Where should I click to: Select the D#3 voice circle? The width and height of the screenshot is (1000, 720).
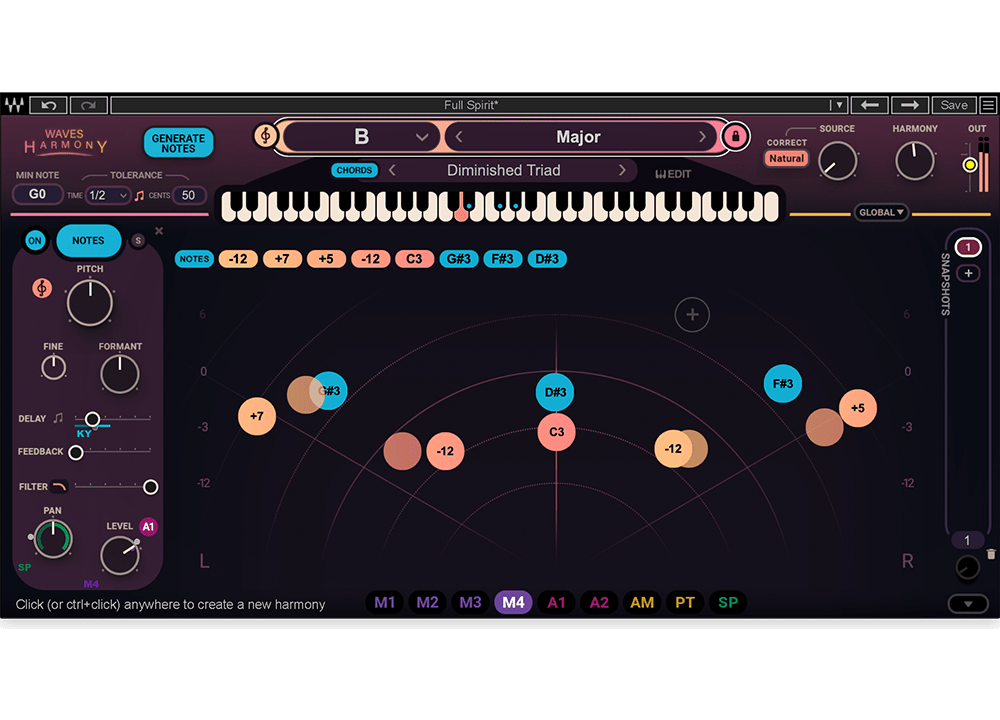[555, 392]
